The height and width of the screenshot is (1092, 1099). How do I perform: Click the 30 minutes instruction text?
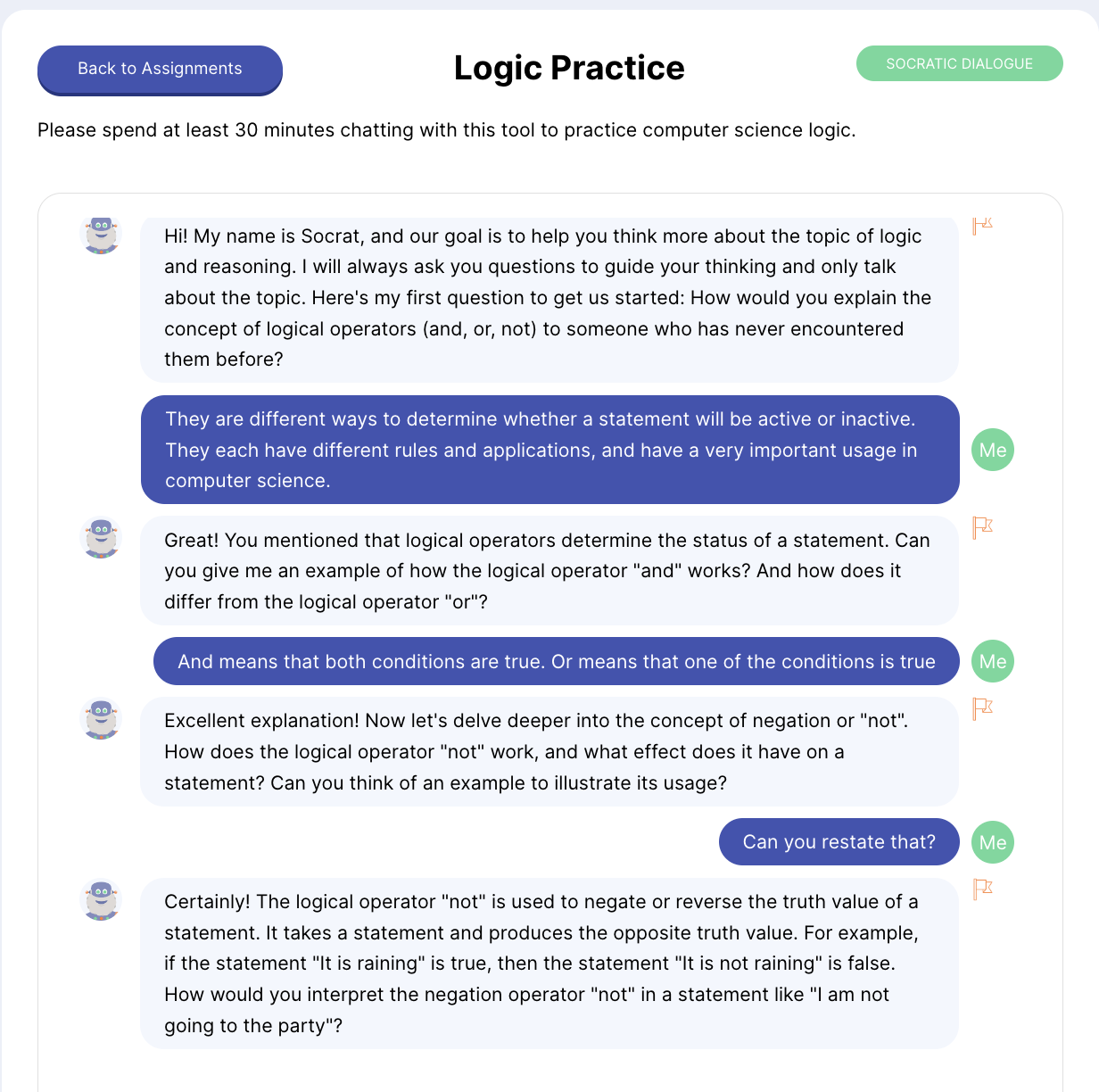click(x=447, y=130)
